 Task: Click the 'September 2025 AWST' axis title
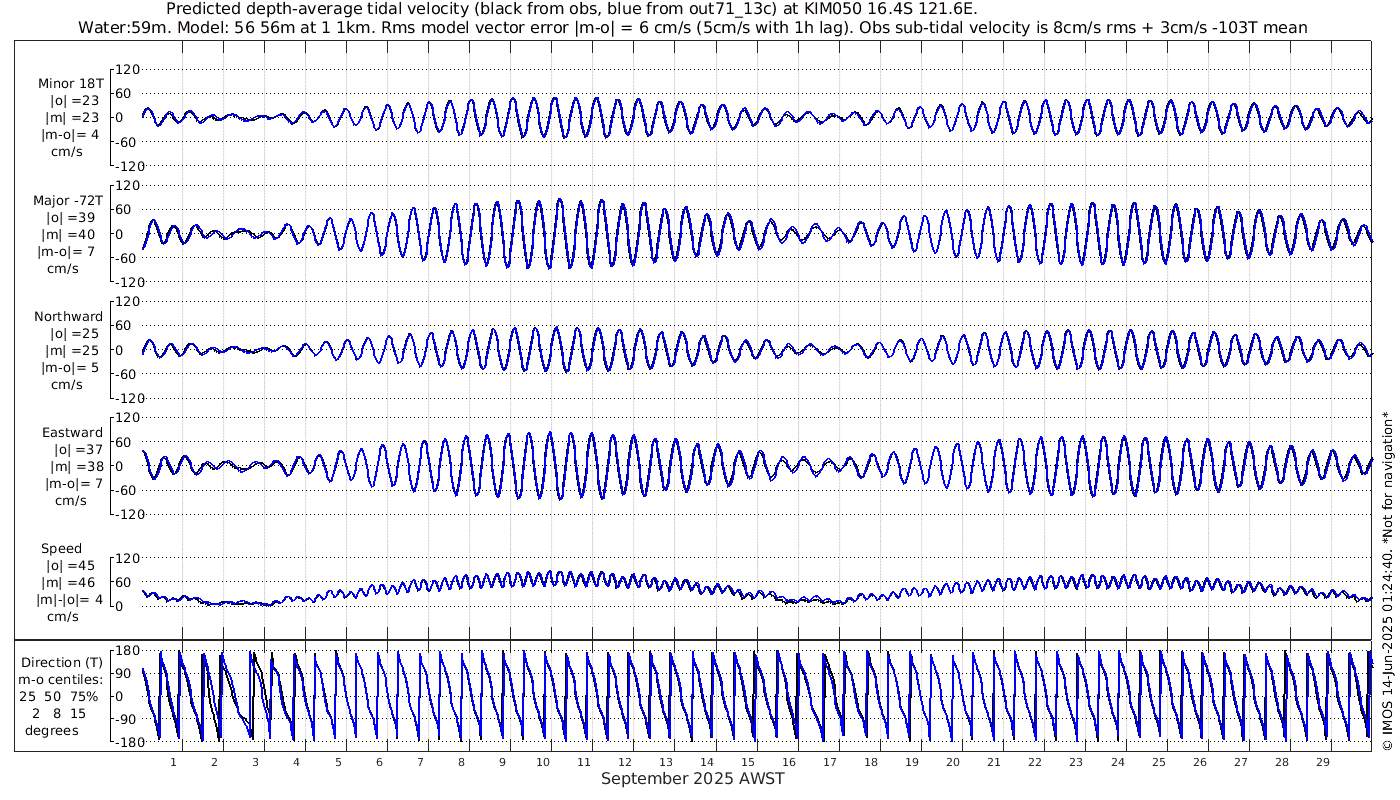coord(692,779)
